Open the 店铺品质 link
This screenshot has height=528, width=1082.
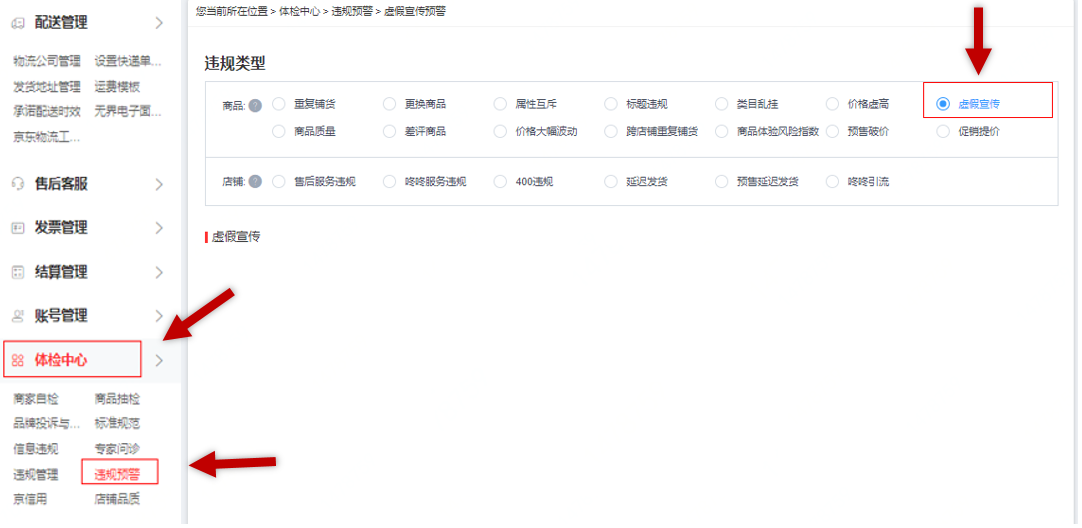117,499
